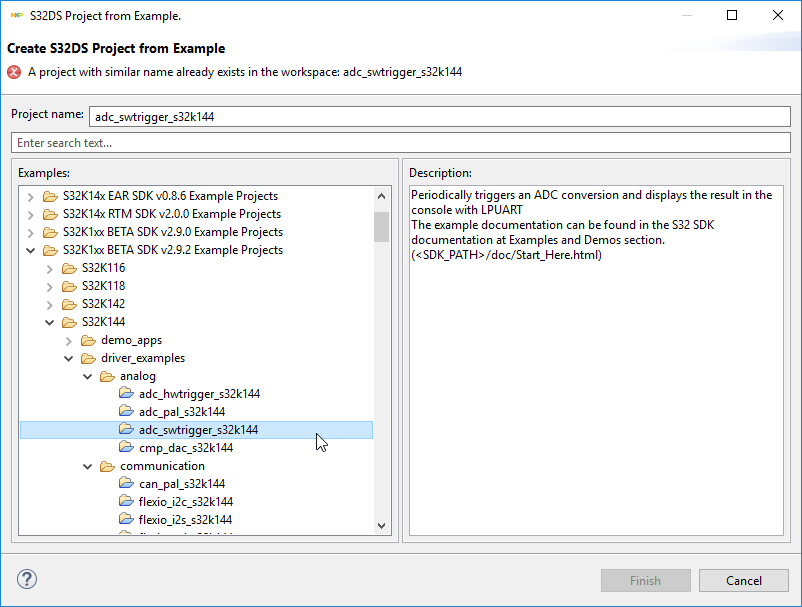The width and height of the screenshot is (802, 607).
Task: Click the adc_hwtrigger_s32k144 project icon
Action: point(126,394)
